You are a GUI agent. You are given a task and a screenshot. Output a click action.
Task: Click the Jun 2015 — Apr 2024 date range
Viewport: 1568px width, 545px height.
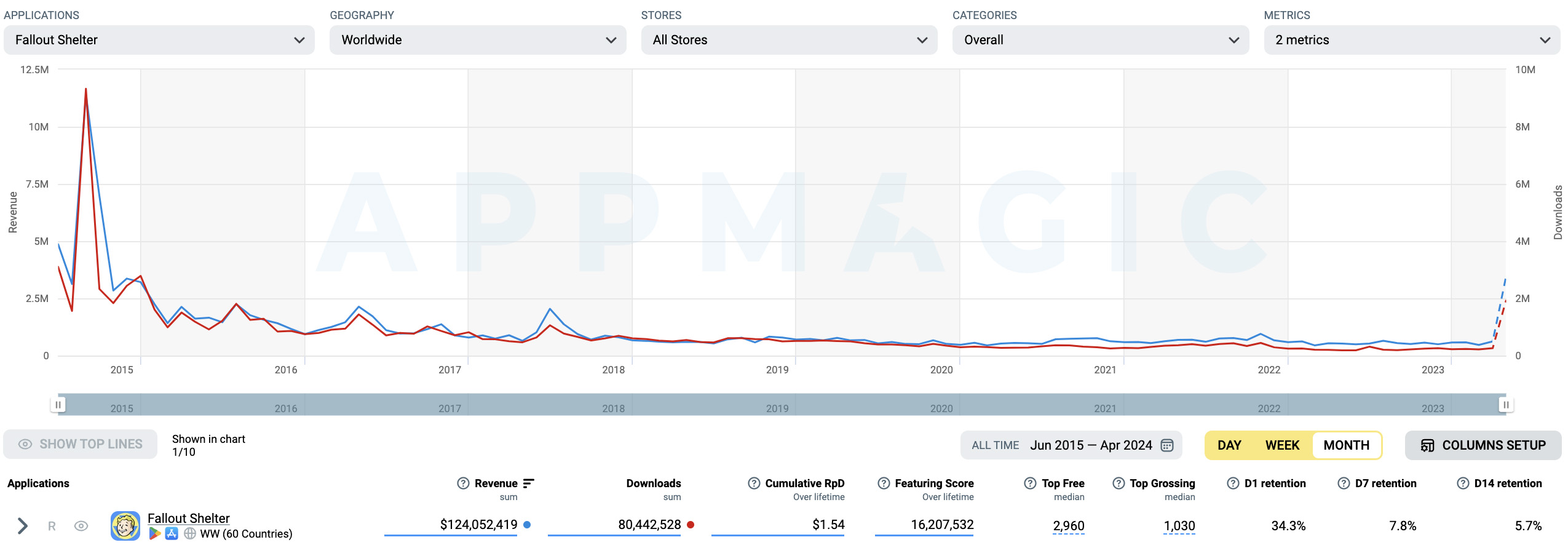click(x=1091, y=445)
